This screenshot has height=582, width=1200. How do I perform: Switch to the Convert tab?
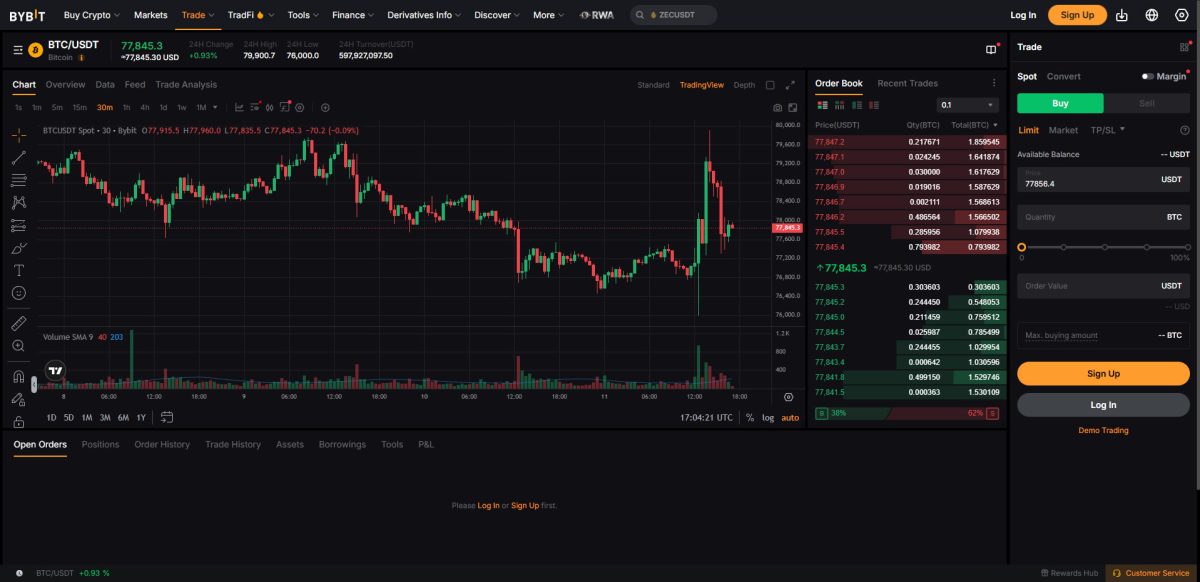[1064, 76]
